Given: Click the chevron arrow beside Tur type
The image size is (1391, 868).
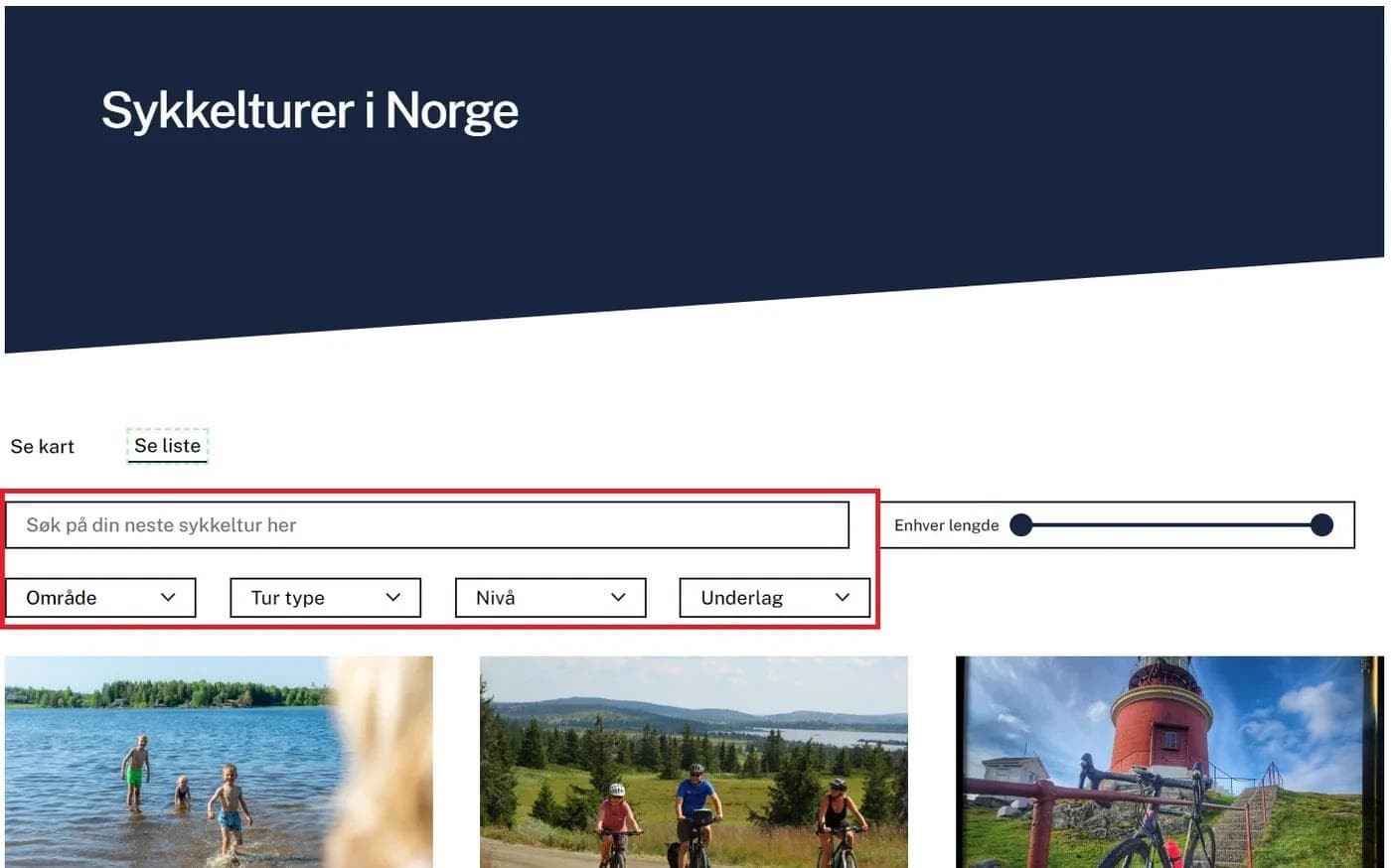Looking at the screenshot, I should point(393,598).
